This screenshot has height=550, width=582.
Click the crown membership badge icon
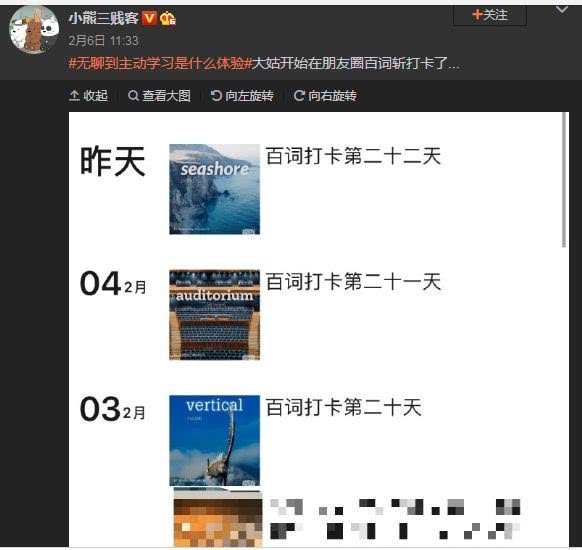point(167,18)
